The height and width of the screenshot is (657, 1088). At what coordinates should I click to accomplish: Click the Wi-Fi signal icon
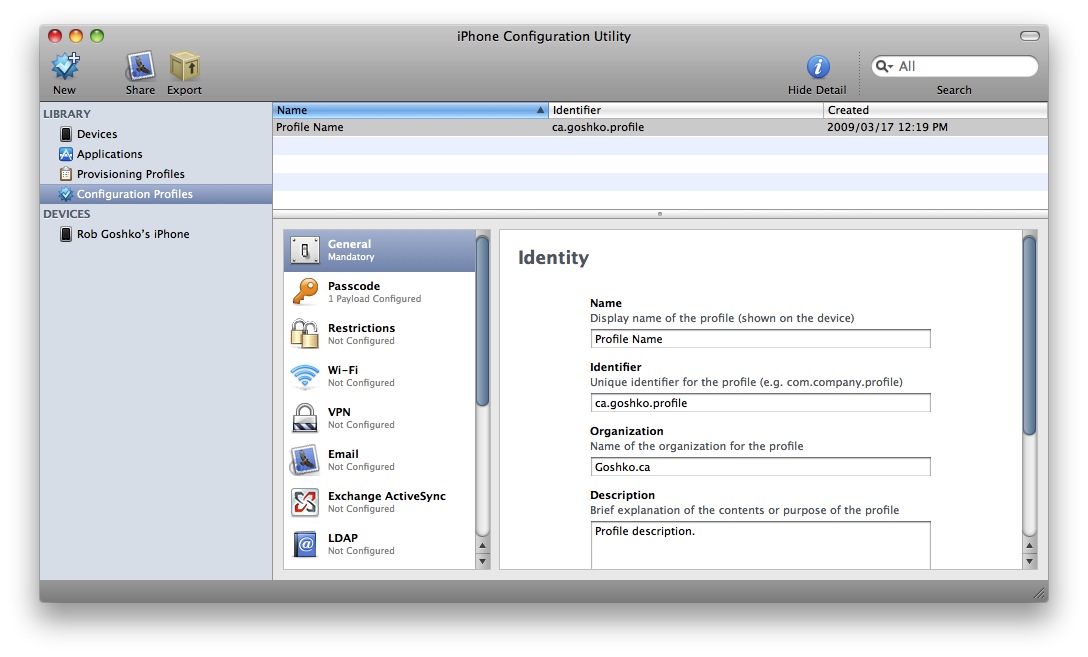coord(305,376)
